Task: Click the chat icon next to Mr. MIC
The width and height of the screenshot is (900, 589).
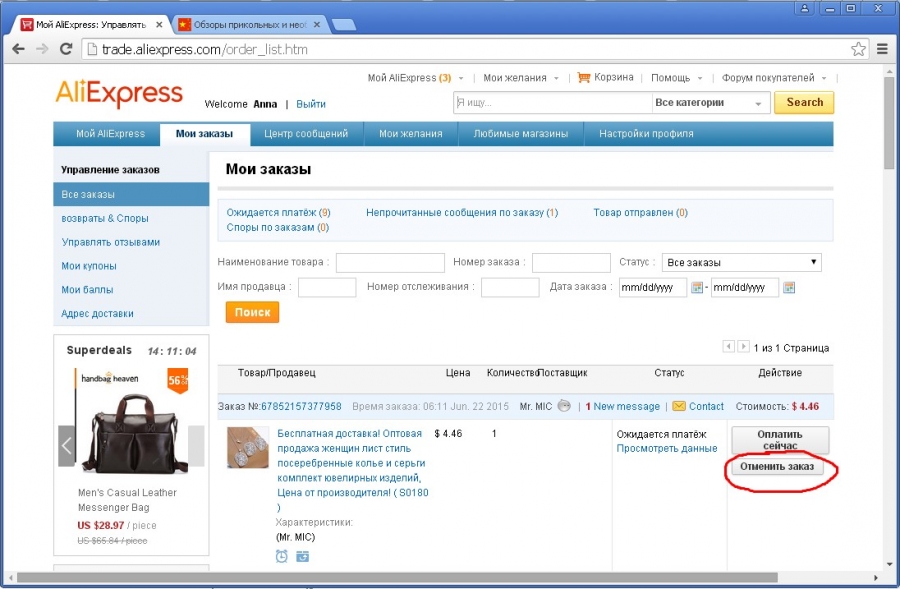Action: click(564, 405)
